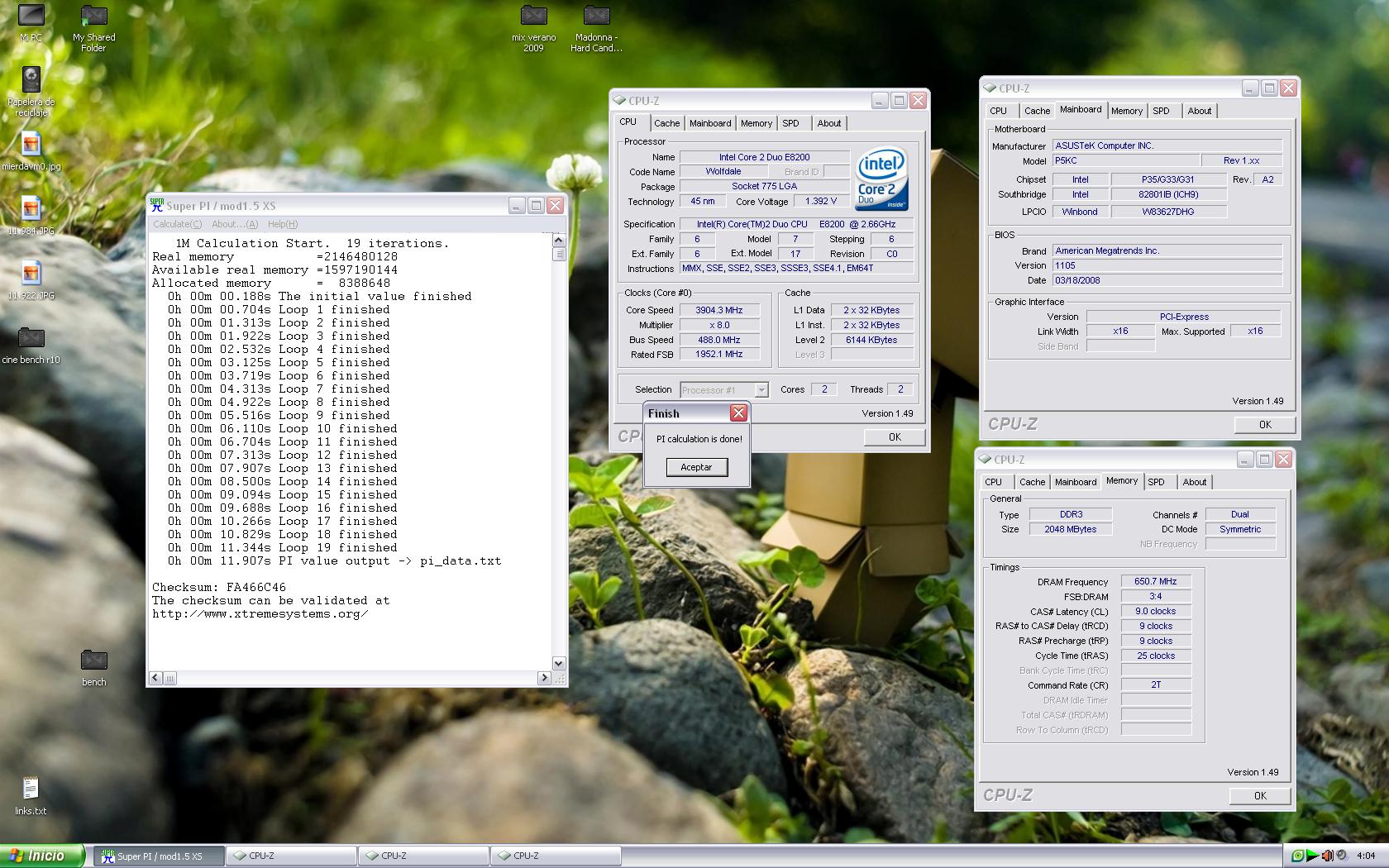Select CPU tab in Memory window
The height and width of the screenshot is (868, 1389).
click(994, 482)
